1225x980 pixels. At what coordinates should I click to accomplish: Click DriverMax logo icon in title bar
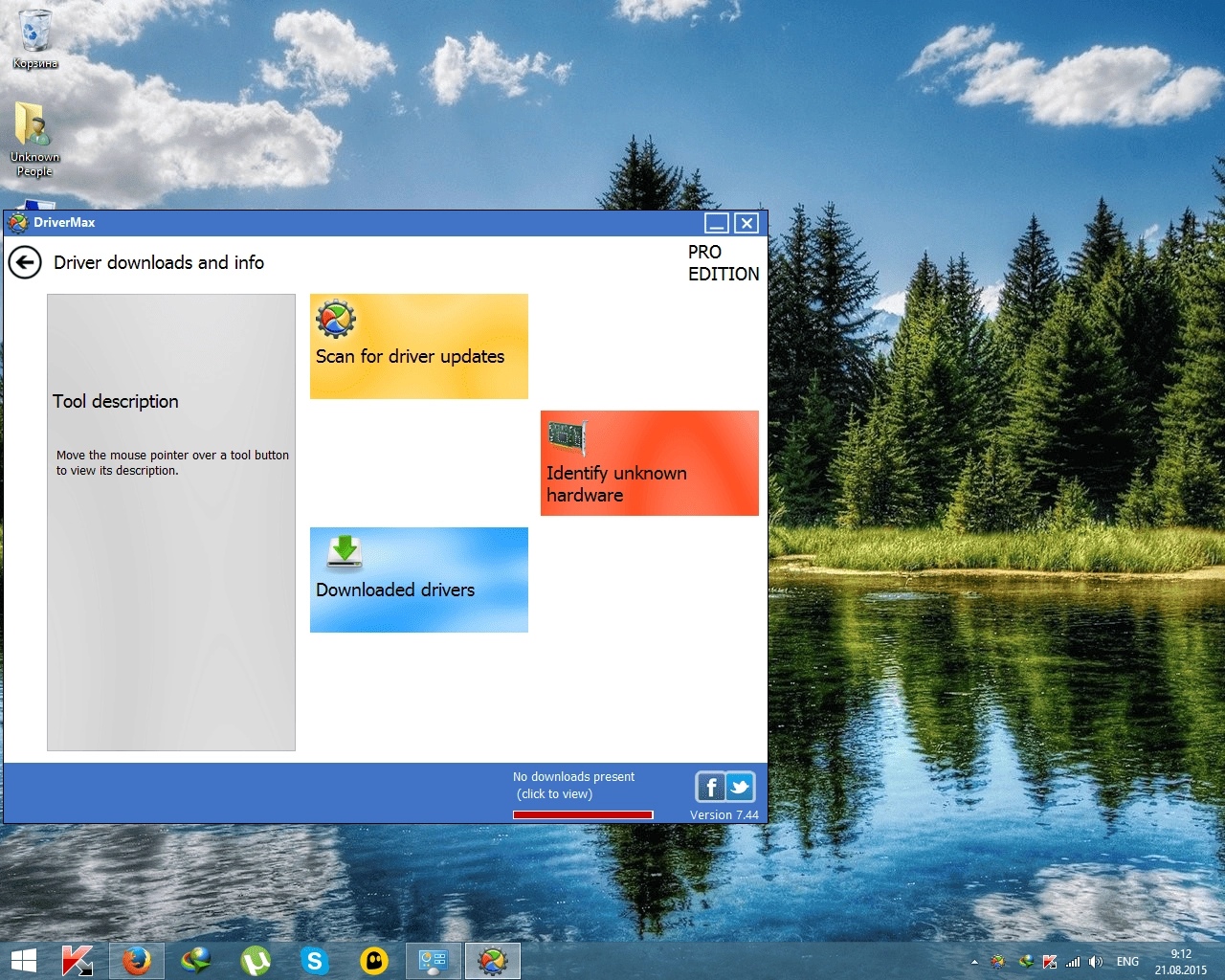[x=17, y=223]
